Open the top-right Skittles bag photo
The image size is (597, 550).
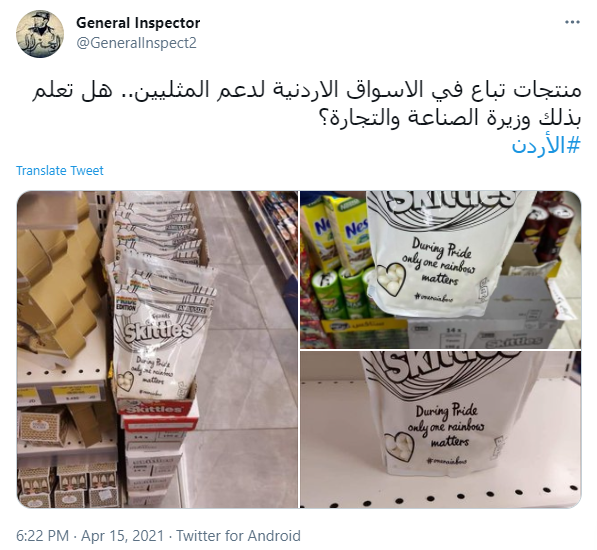point(441,270)
